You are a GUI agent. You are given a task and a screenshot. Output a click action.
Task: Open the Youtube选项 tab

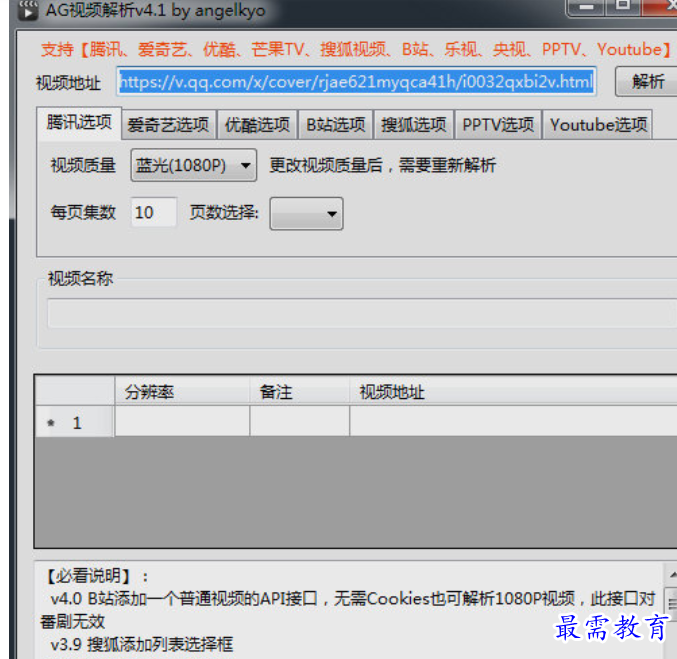[598, 125]
